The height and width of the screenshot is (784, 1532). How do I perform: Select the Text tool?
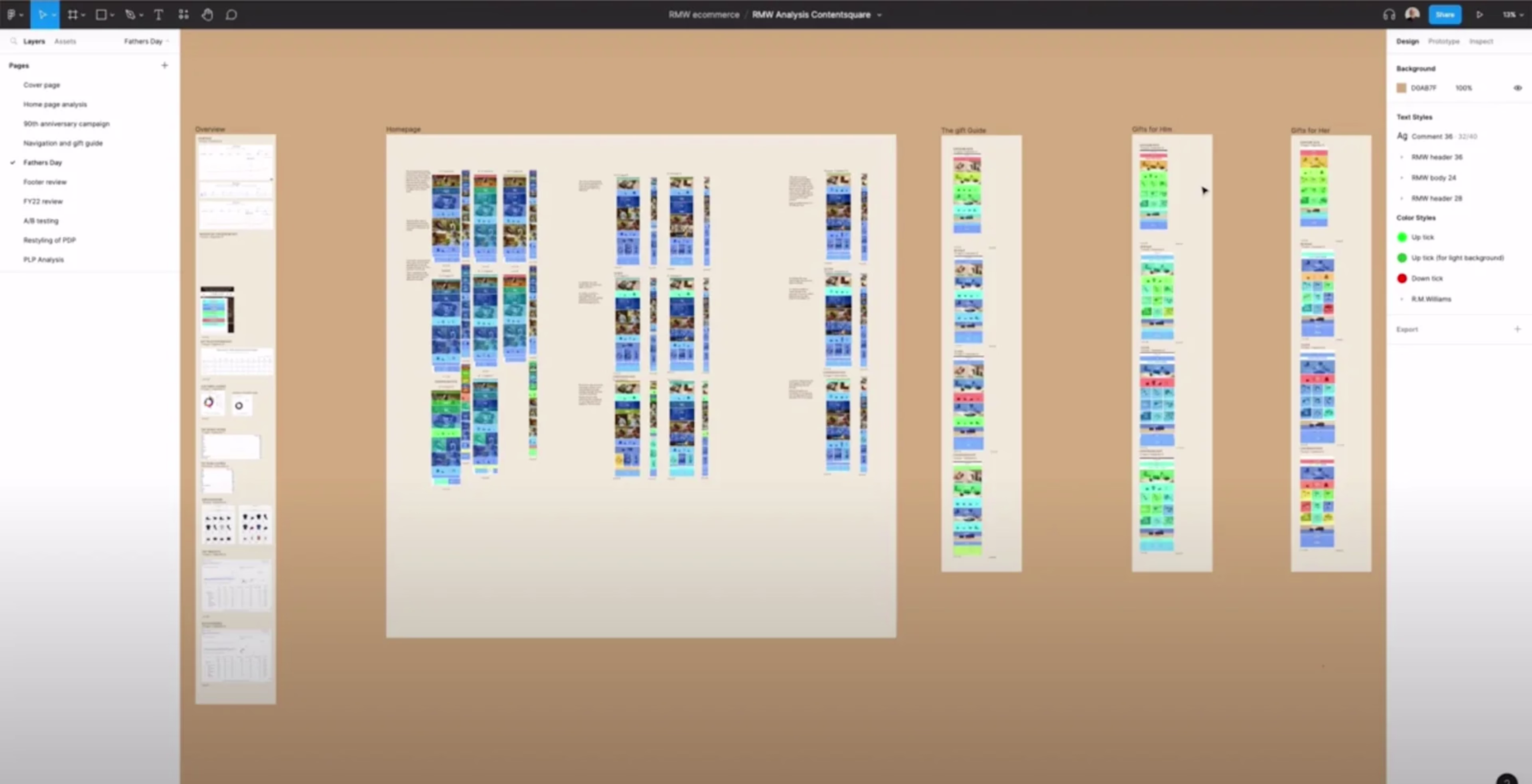click(x=158, y=15)
